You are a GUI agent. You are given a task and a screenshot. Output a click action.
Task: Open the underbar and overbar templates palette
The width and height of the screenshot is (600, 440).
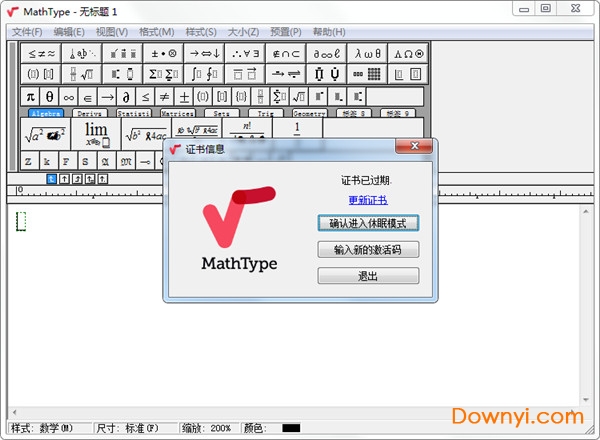click(245, 74)
